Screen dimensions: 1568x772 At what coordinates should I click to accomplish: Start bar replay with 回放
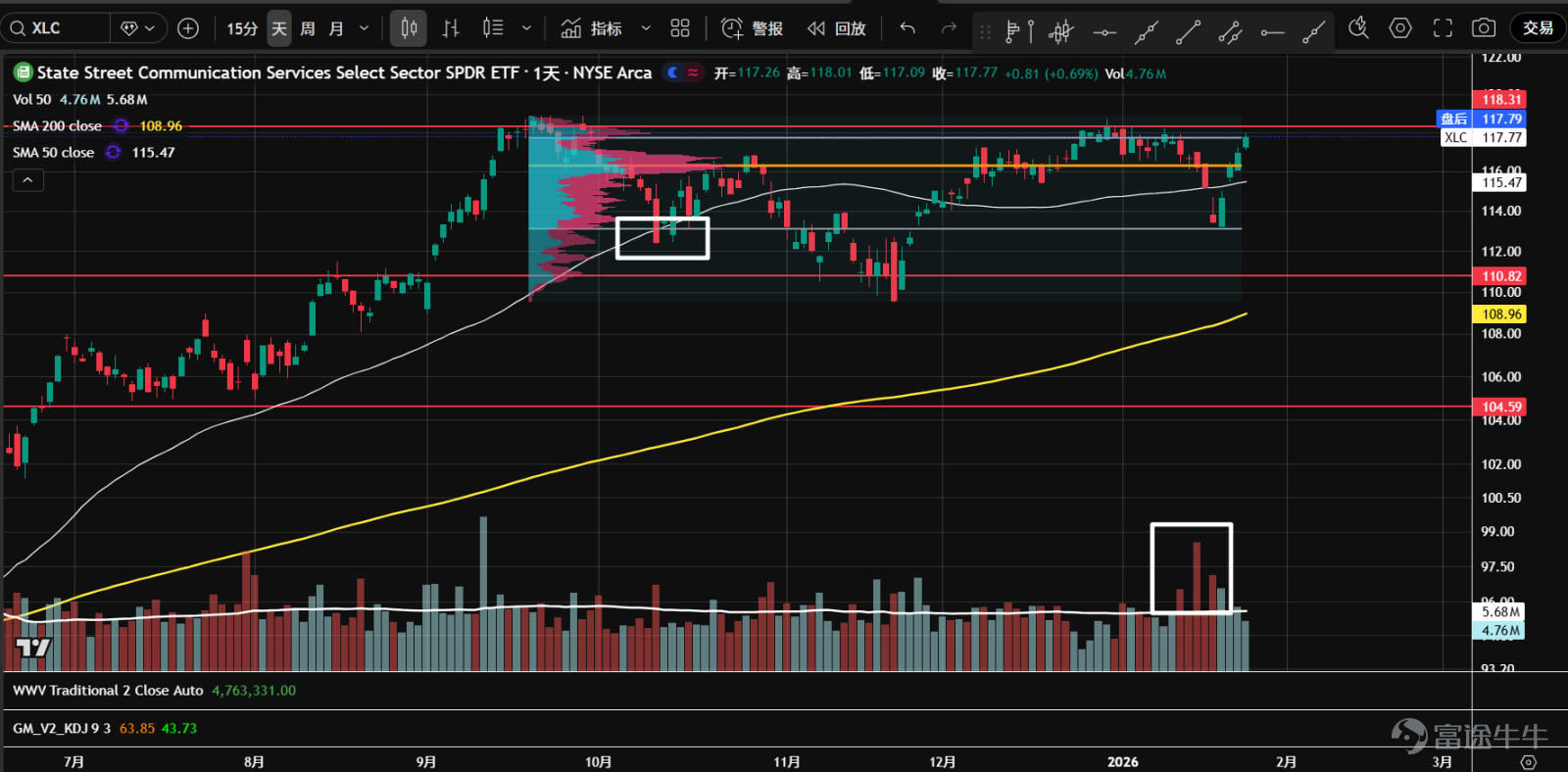836,28
